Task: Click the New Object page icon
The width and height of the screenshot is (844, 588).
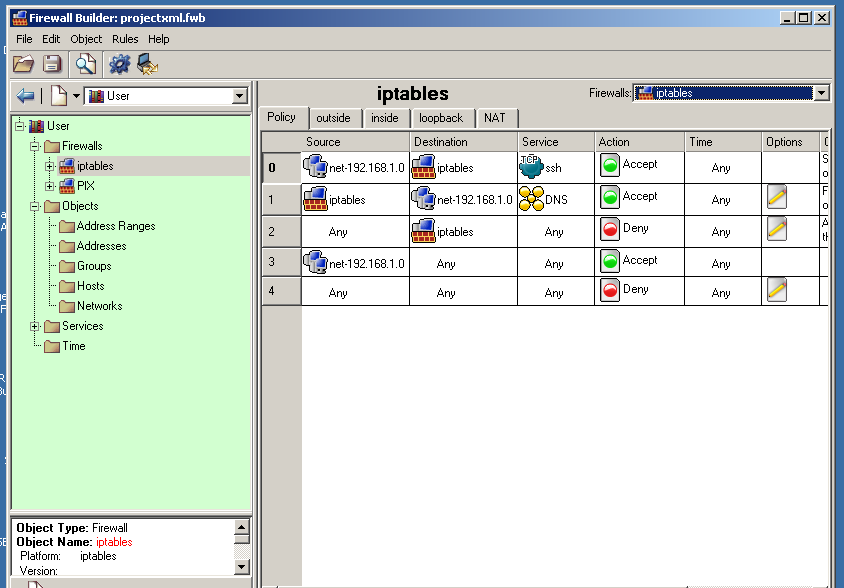Action: tap(59, 96)
